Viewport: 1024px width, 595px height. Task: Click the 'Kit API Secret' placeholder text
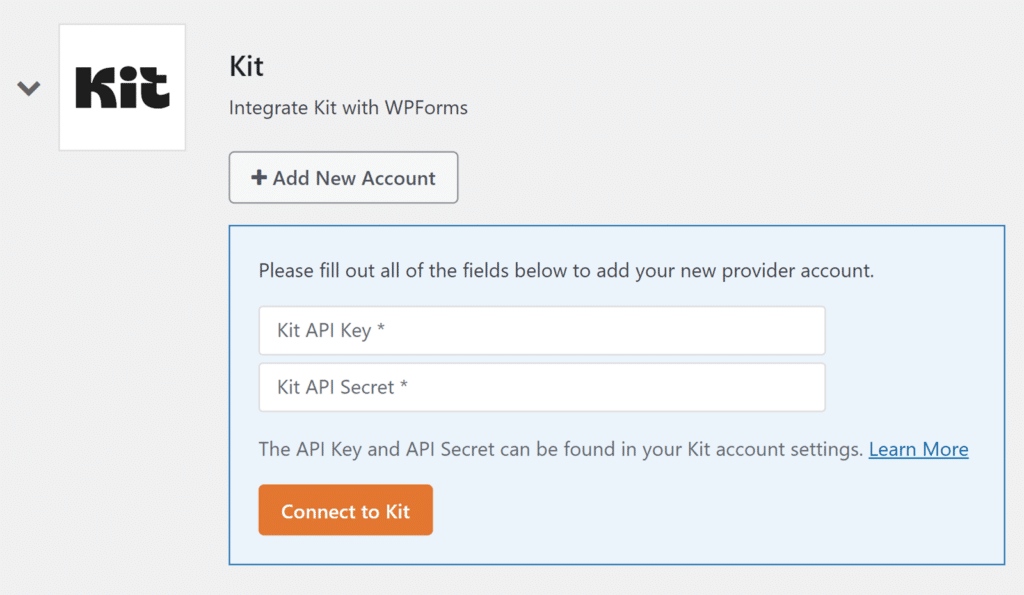(335, 387)
